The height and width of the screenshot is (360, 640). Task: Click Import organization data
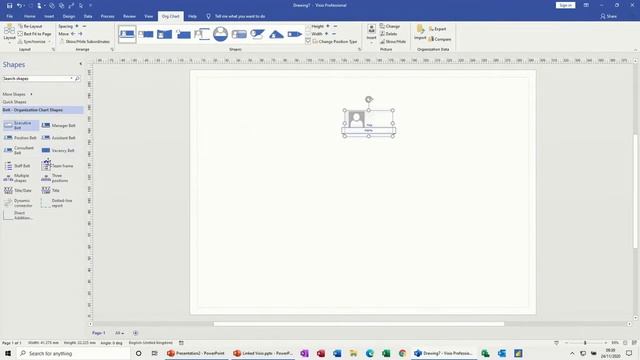[420, 33]
